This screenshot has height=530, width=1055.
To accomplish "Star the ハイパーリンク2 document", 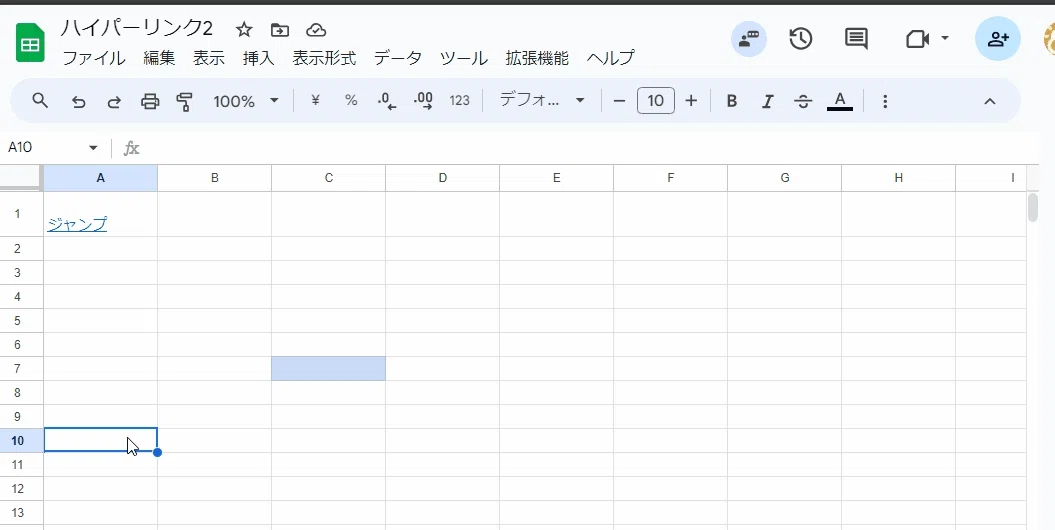I will [x=244, y=30].
